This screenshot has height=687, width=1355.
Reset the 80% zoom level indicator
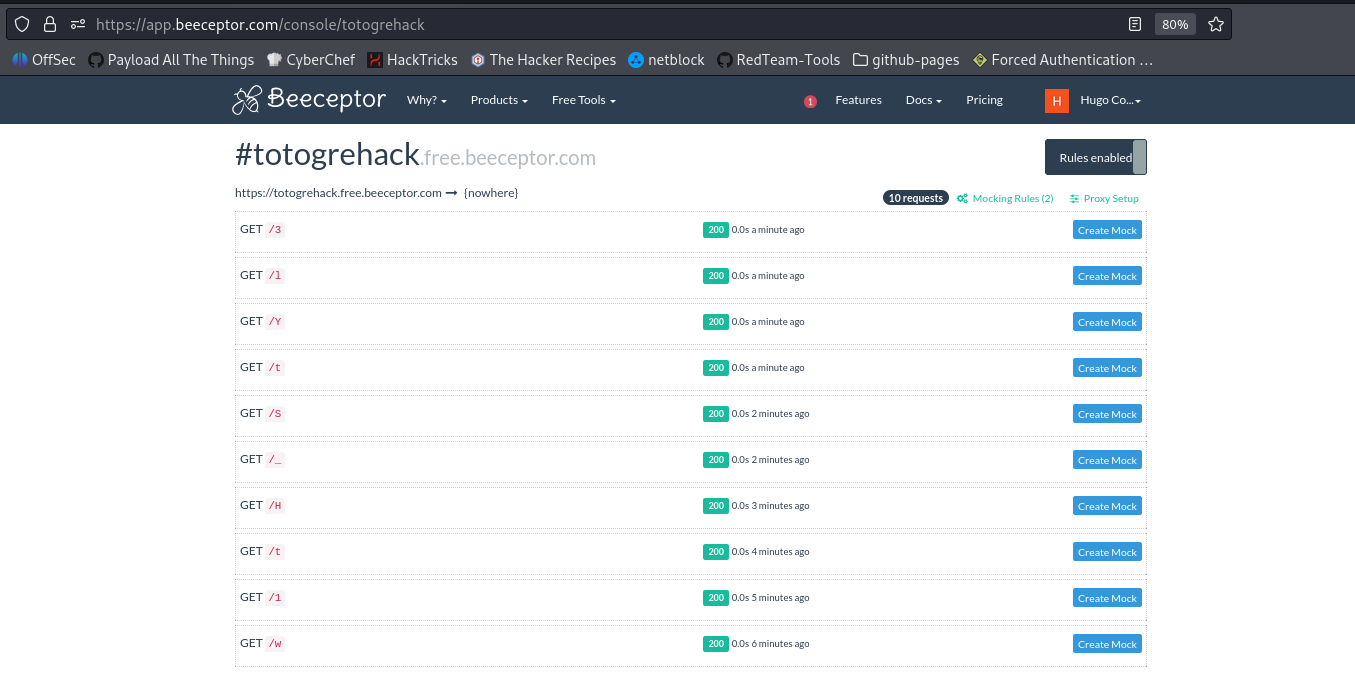click(x=1175, y=24)
